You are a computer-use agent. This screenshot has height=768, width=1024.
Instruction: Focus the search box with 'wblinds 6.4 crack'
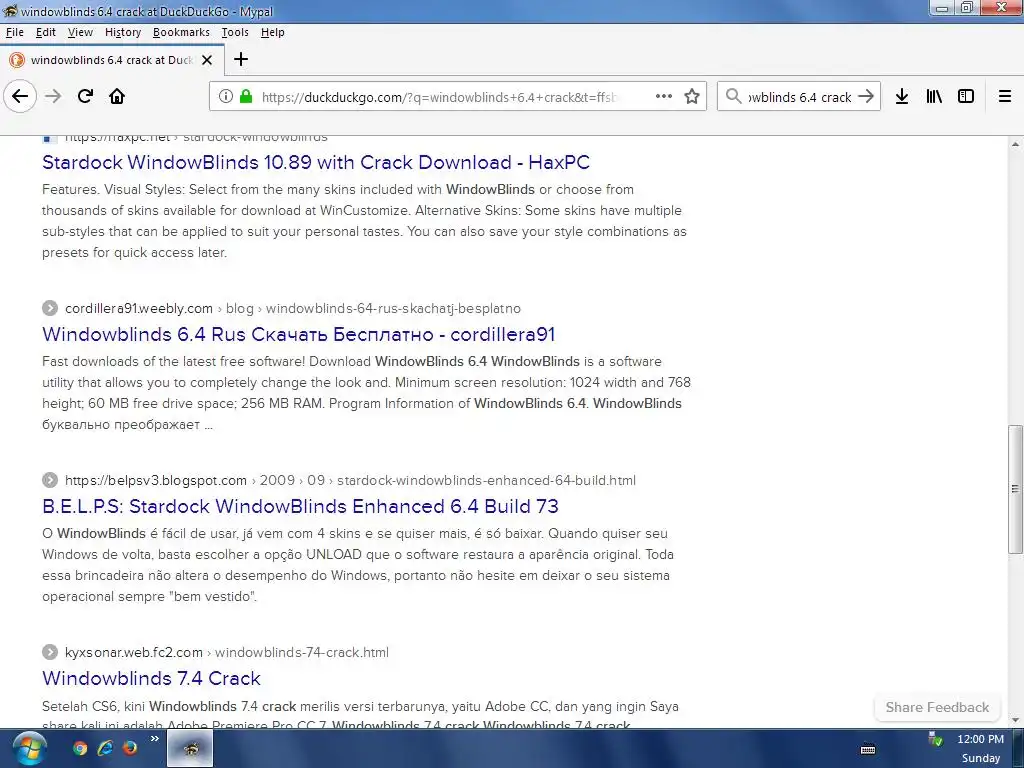pyautogui.click(x=799, y=97)
